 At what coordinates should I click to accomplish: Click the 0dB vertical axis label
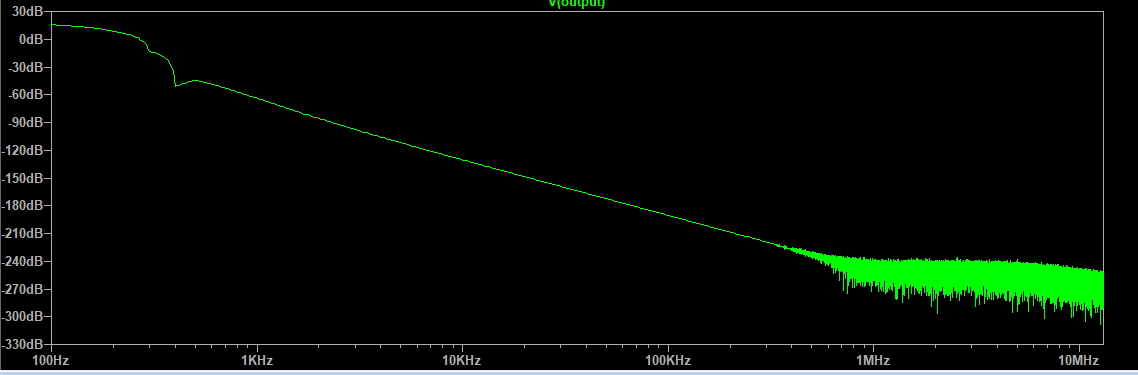31,39
